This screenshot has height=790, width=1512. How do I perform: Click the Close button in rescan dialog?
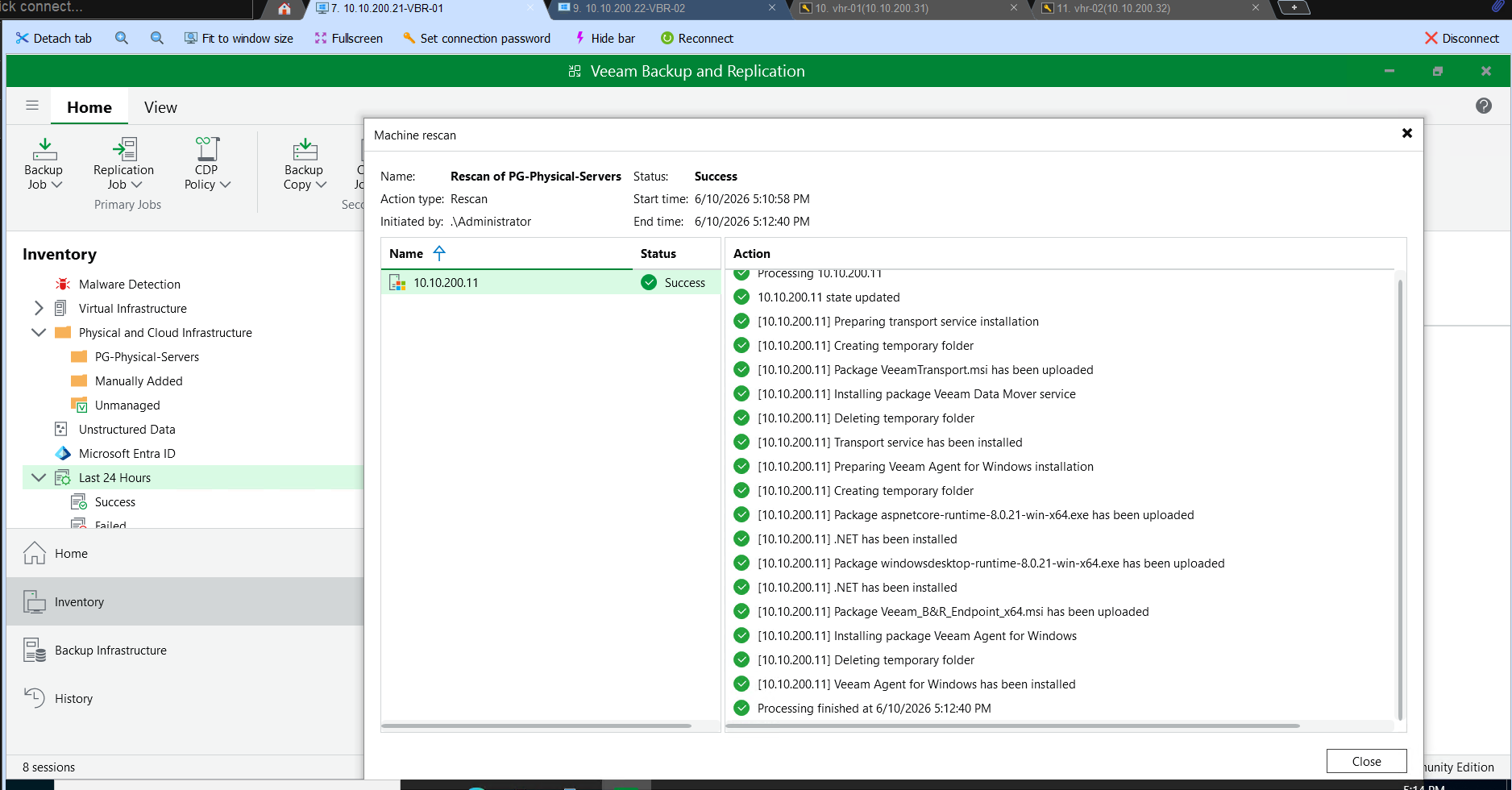coord(1366,761)
